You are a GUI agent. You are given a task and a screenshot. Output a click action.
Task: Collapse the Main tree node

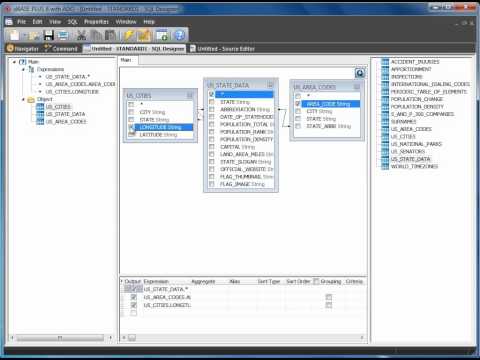pyautogui.click(x=14, y=62)
